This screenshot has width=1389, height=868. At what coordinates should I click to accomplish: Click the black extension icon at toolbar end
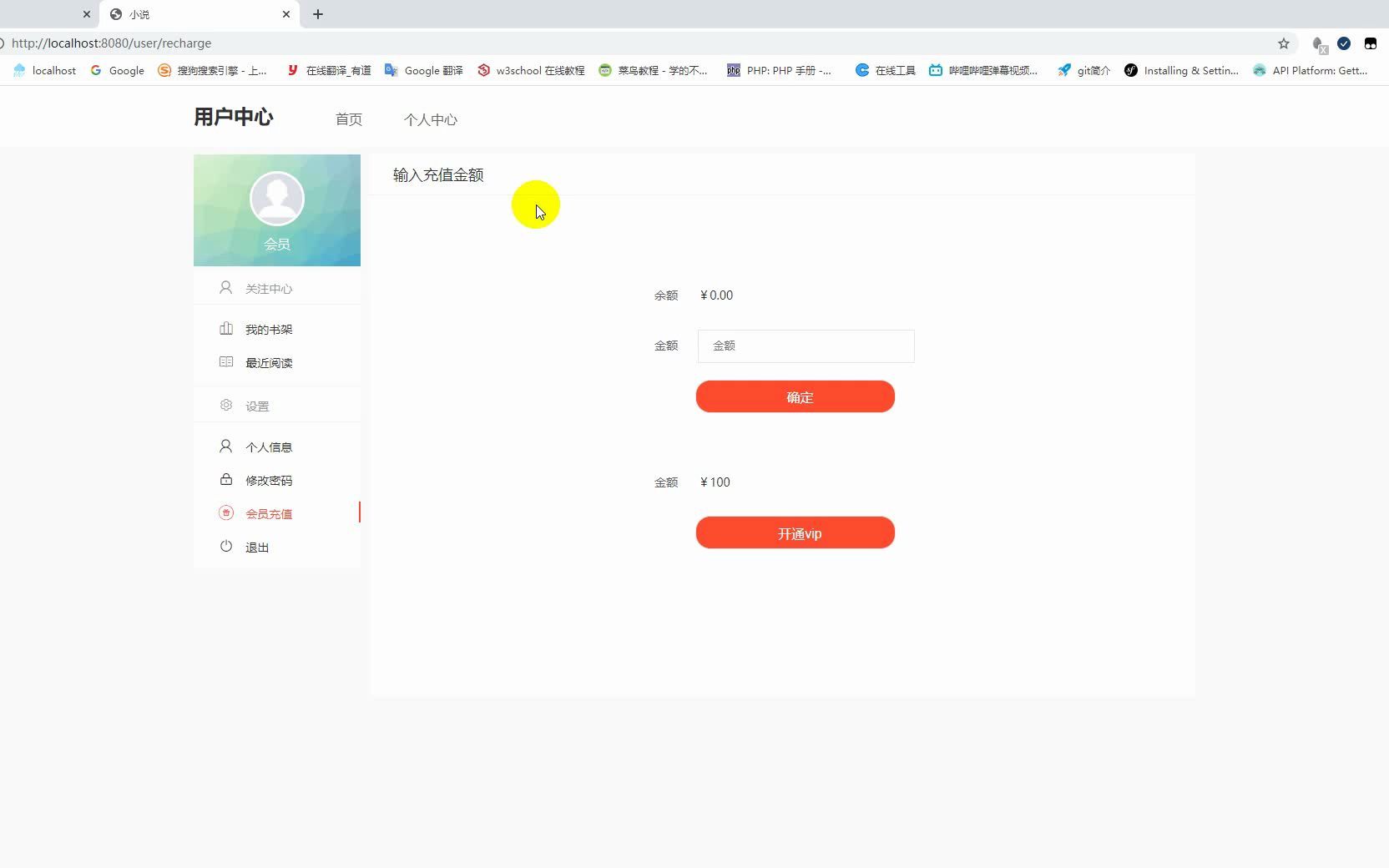1371,43
